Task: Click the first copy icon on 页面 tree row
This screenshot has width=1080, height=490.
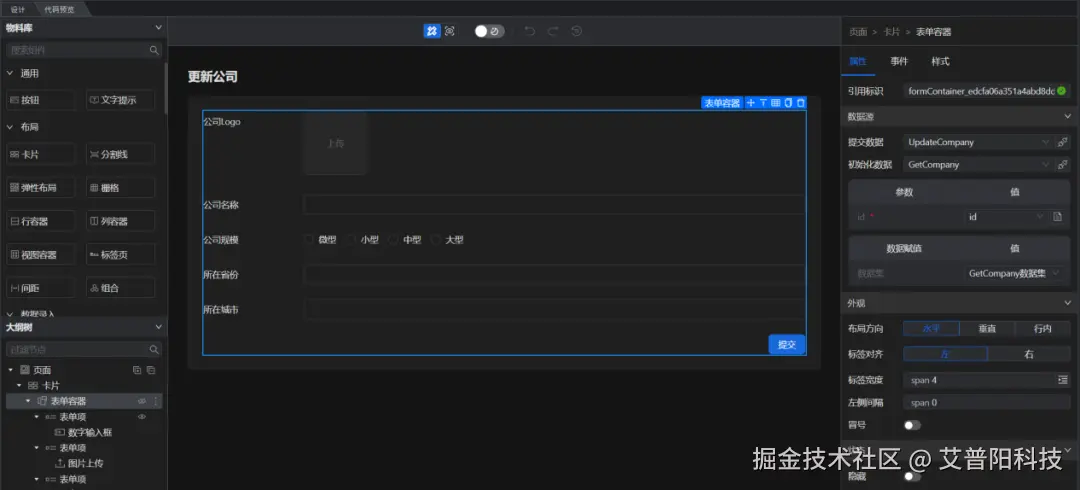Action: click(136, 370)
